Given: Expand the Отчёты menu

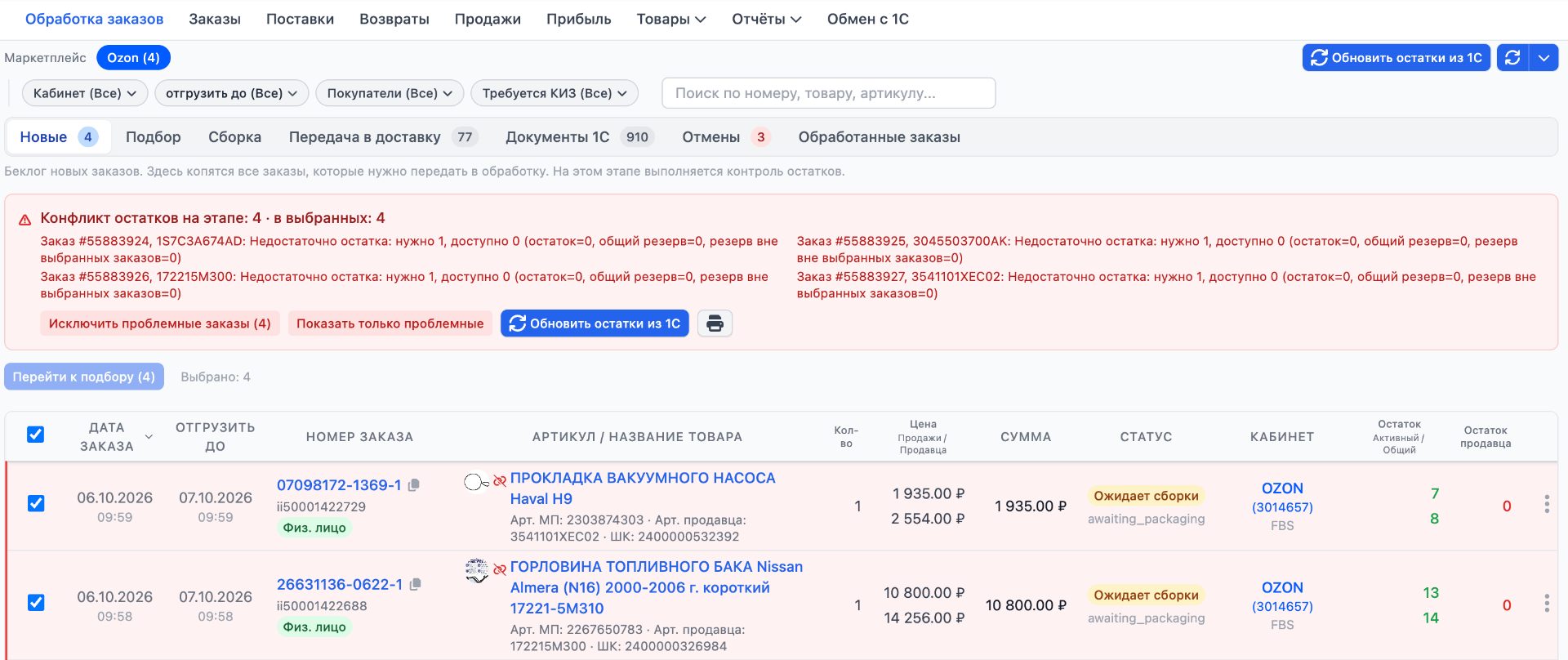Looking at the screenshot, I should (x=766, y=19).
